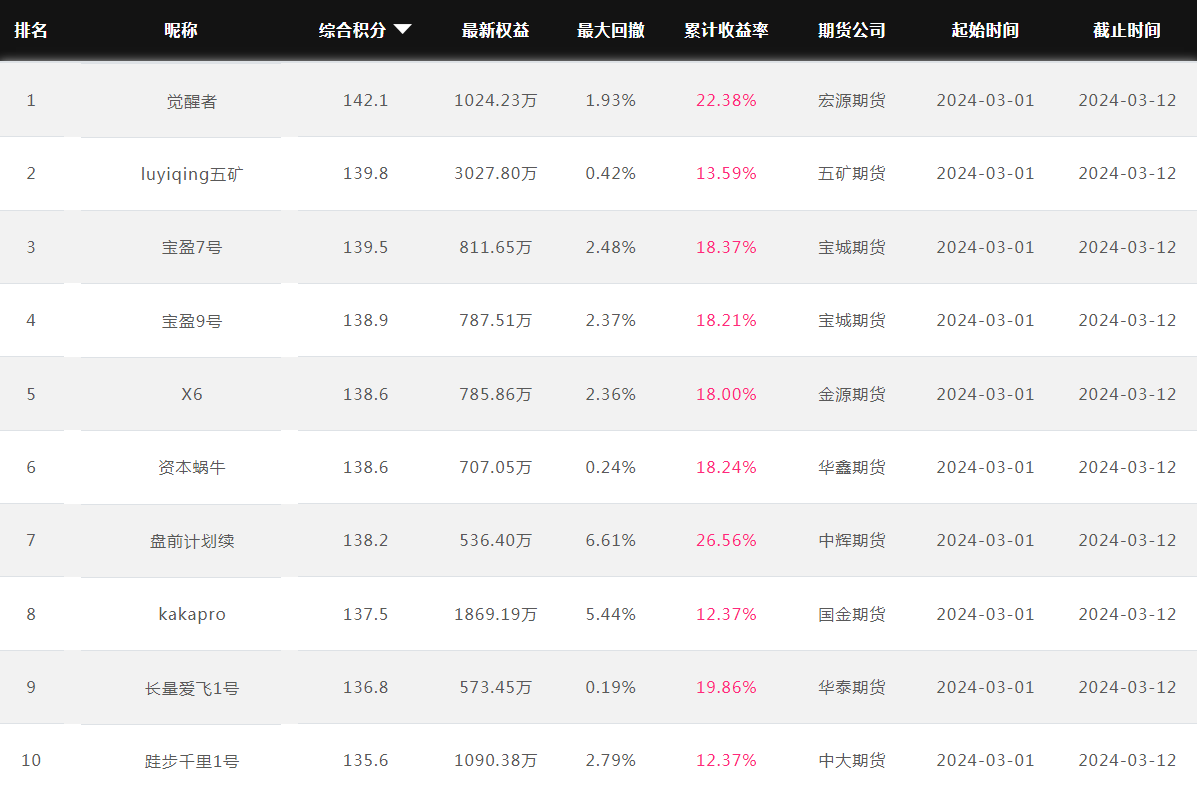Select the score value 138.9
1197x794 pixels.
click(x=366, y=320)
